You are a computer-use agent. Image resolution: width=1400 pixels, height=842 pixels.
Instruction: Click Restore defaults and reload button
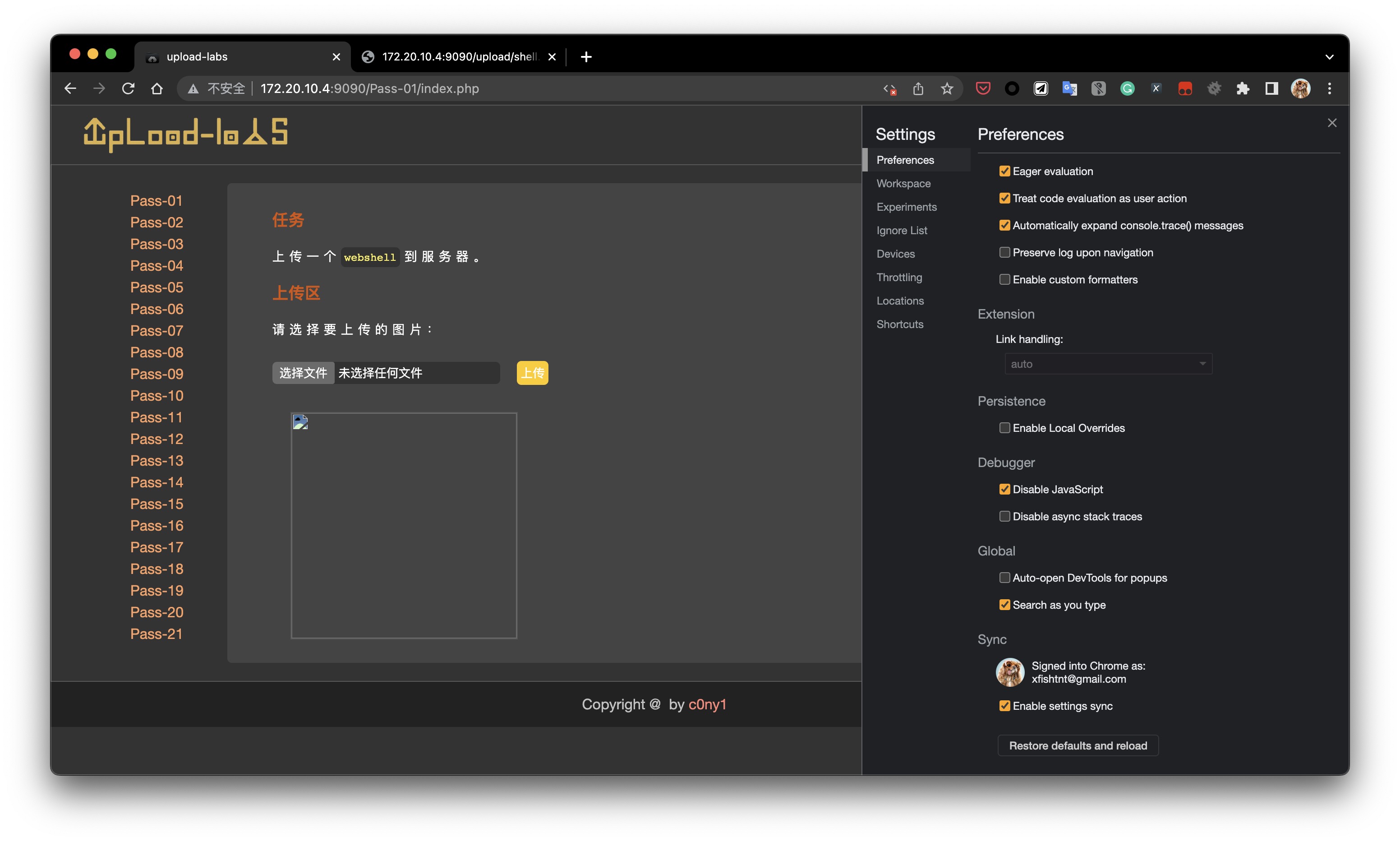coord(1078,745)
